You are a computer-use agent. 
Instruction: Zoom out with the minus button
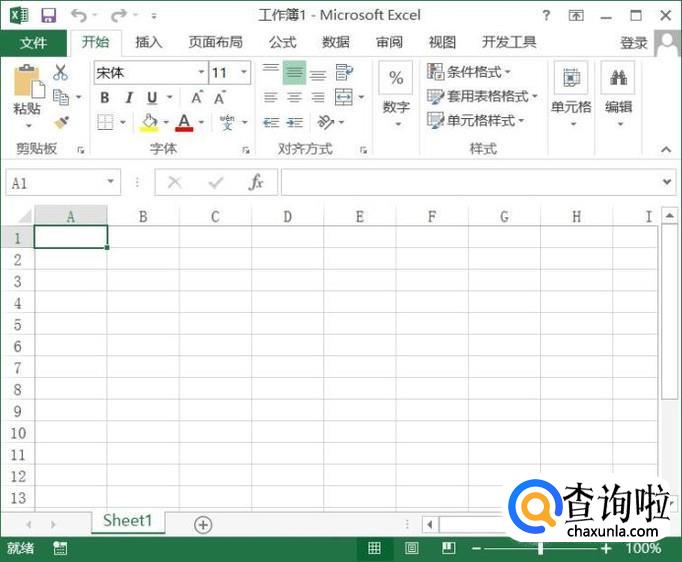[x=476, y=549]
